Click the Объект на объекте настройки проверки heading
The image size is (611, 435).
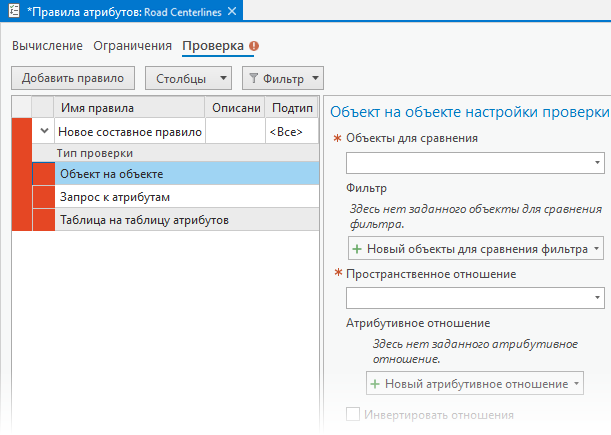[x=470, y=112]
